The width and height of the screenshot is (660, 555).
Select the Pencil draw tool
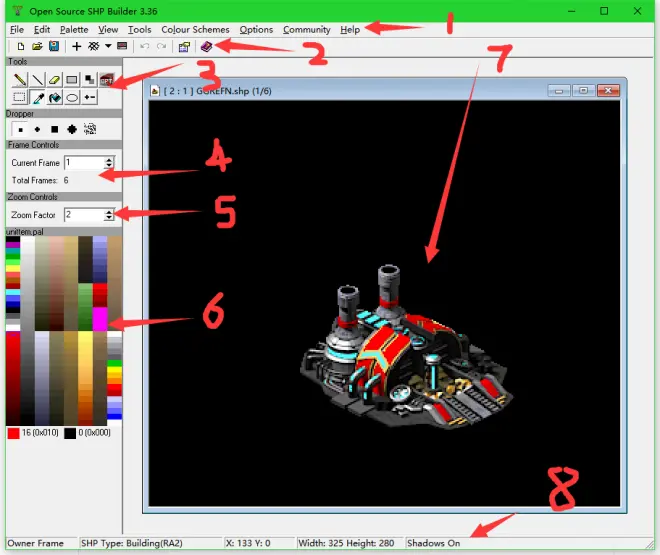[x=20, y=80]
